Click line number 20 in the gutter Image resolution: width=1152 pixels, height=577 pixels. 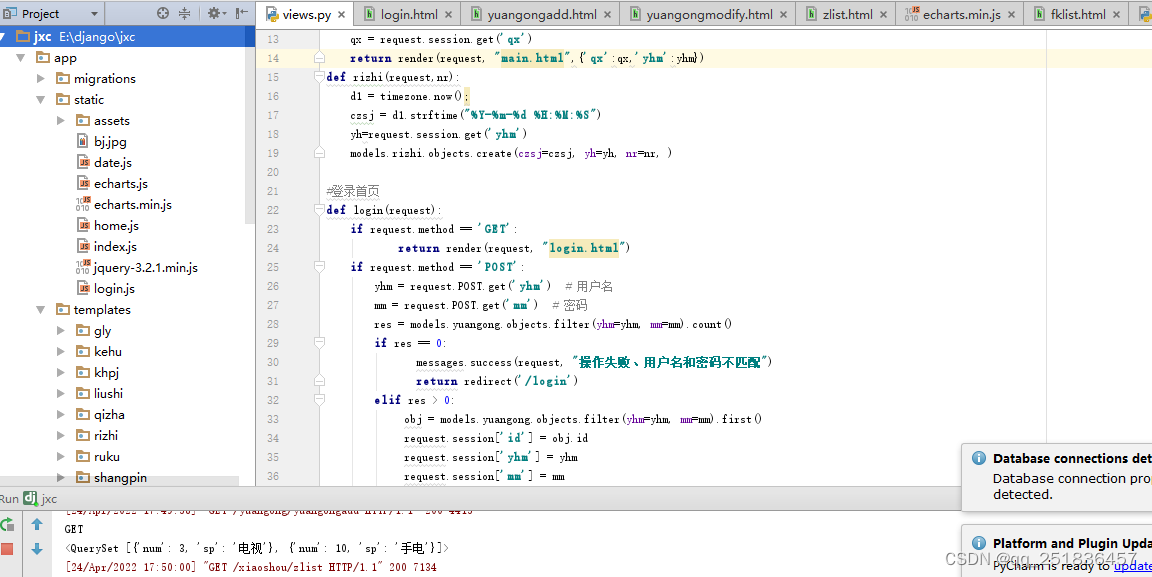[273, 172]
